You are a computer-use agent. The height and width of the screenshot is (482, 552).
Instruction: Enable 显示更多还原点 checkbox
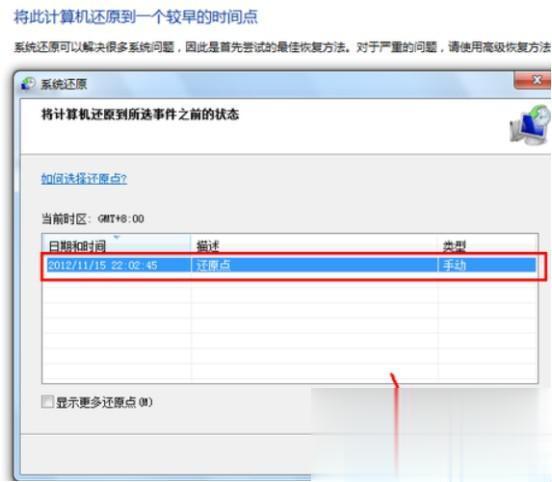pos(47,401)
